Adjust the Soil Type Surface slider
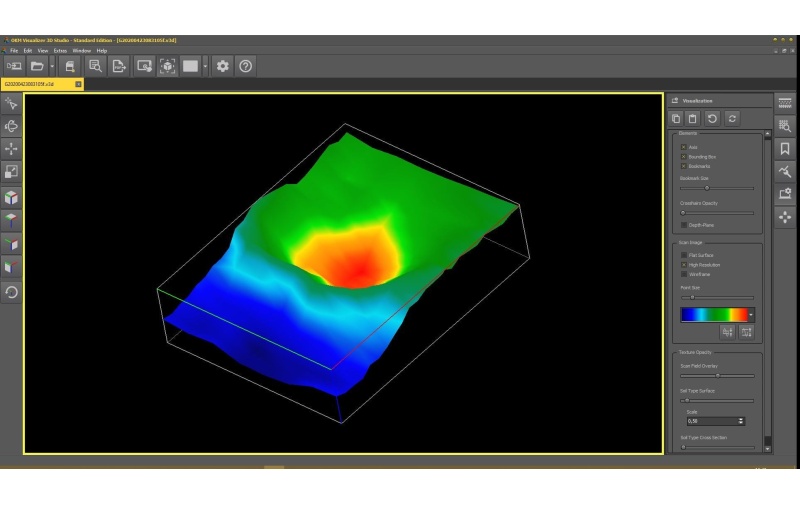The height and width of the screenshot is (505, 800). click(717, 400)
